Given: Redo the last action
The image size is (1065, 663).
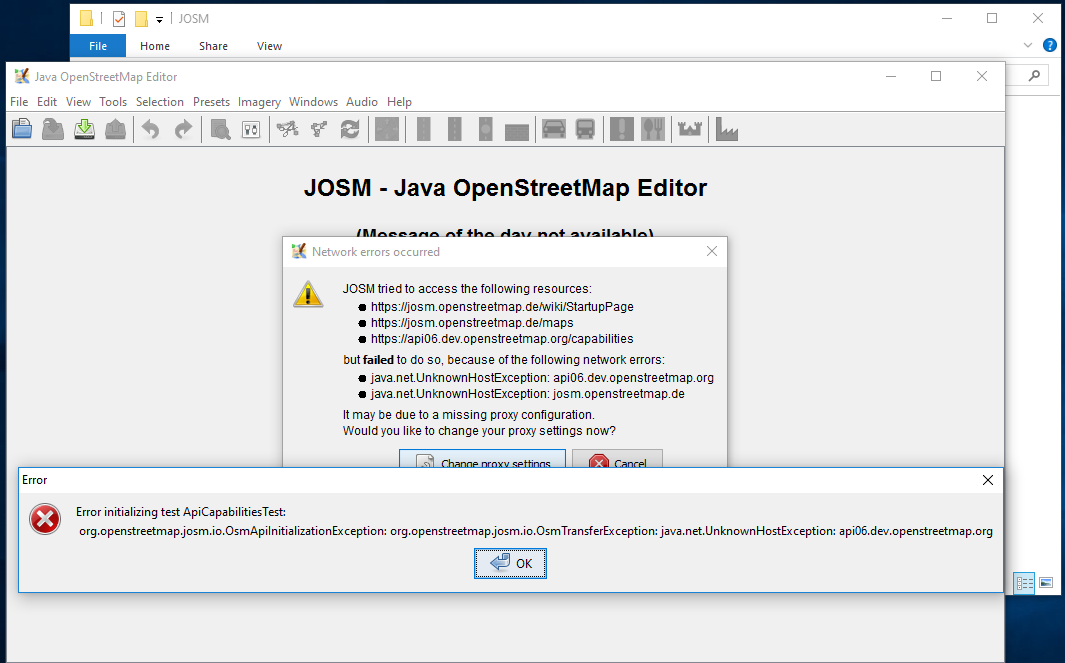Looking at the screenshot, I should tap(181, 128).
